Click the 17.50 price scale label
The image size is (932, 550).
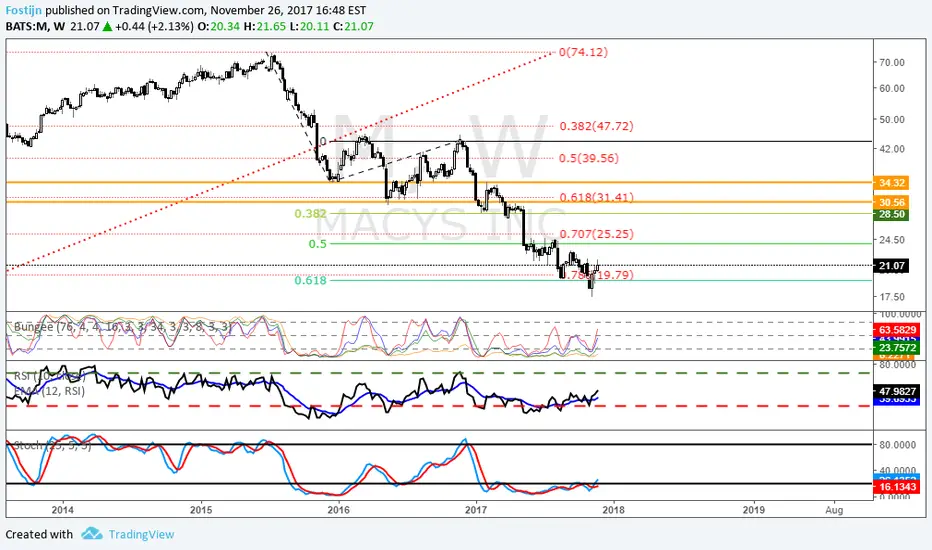click(x=890, y=297)
